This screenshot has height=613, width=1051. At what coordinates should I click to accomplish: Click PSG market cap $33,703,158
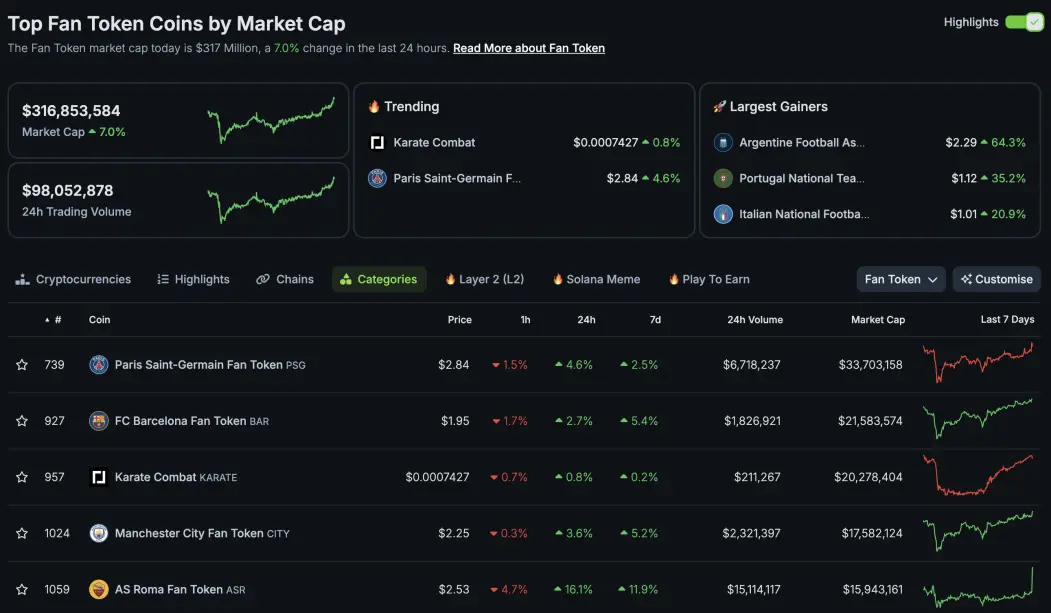pyautogui.click(x=870, y=364)
